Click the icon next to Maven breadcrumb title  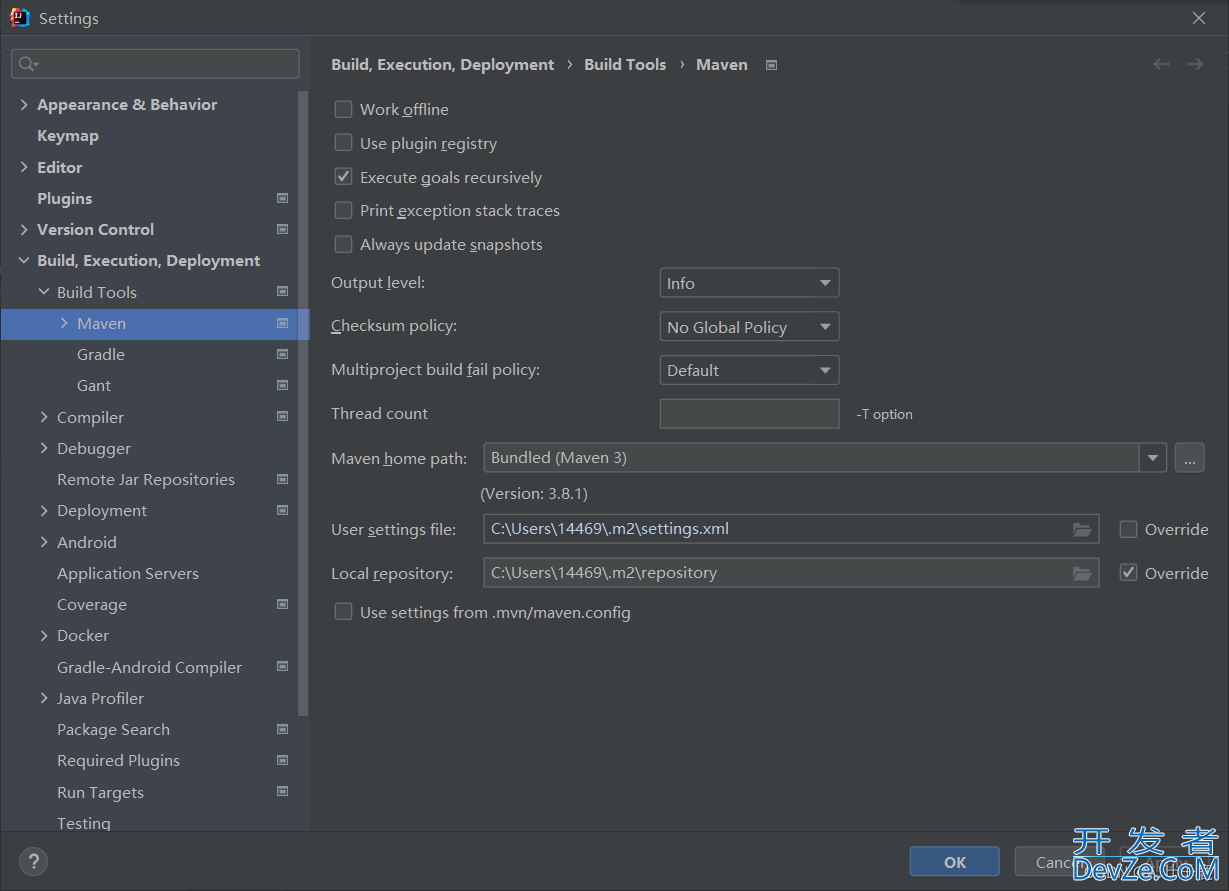(771, 65)
